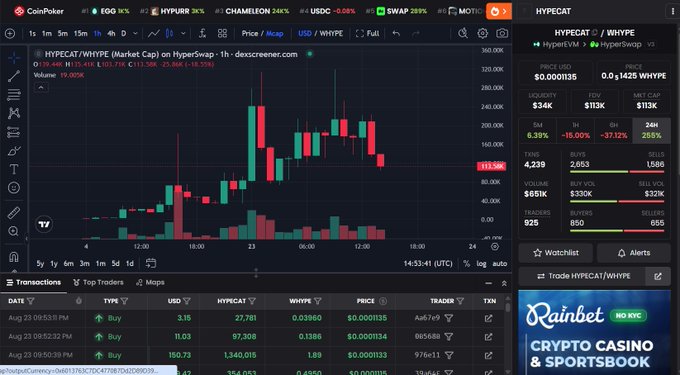Switch chart to Mcap mode
Viewport: 680px width, 375px height.
[x=275, y=33]
